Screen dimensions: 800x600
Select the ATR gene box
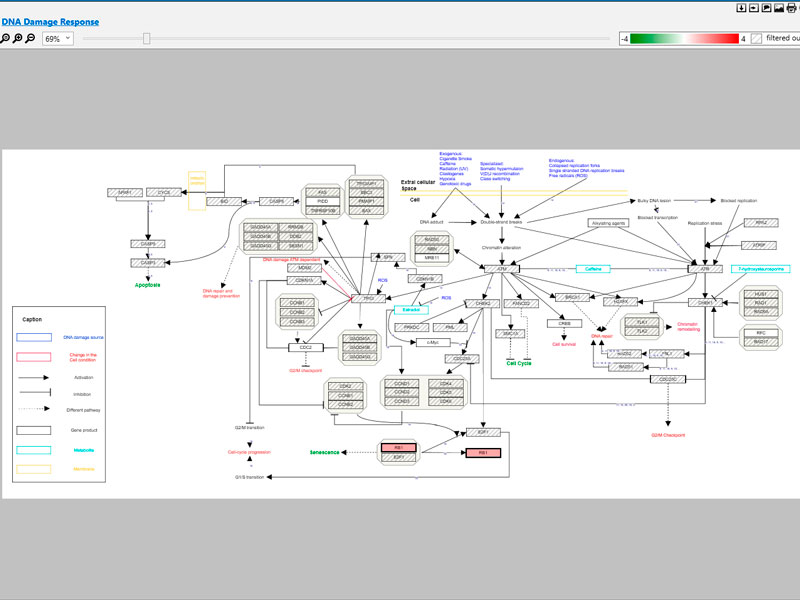coord(705,269)
